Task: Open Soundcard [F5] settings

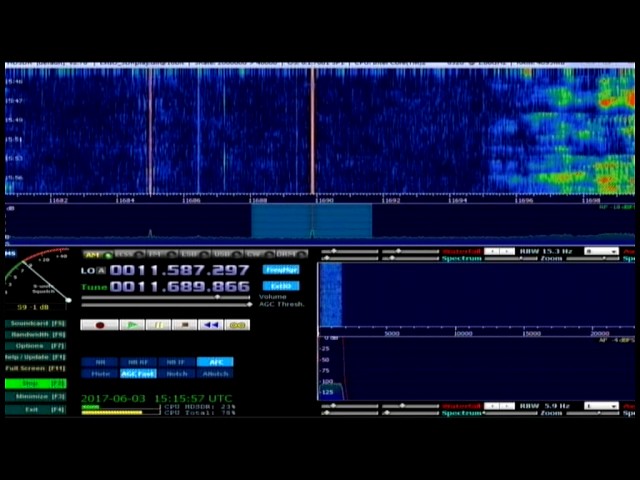Action: pyautogui.click(x=36, y=324)
